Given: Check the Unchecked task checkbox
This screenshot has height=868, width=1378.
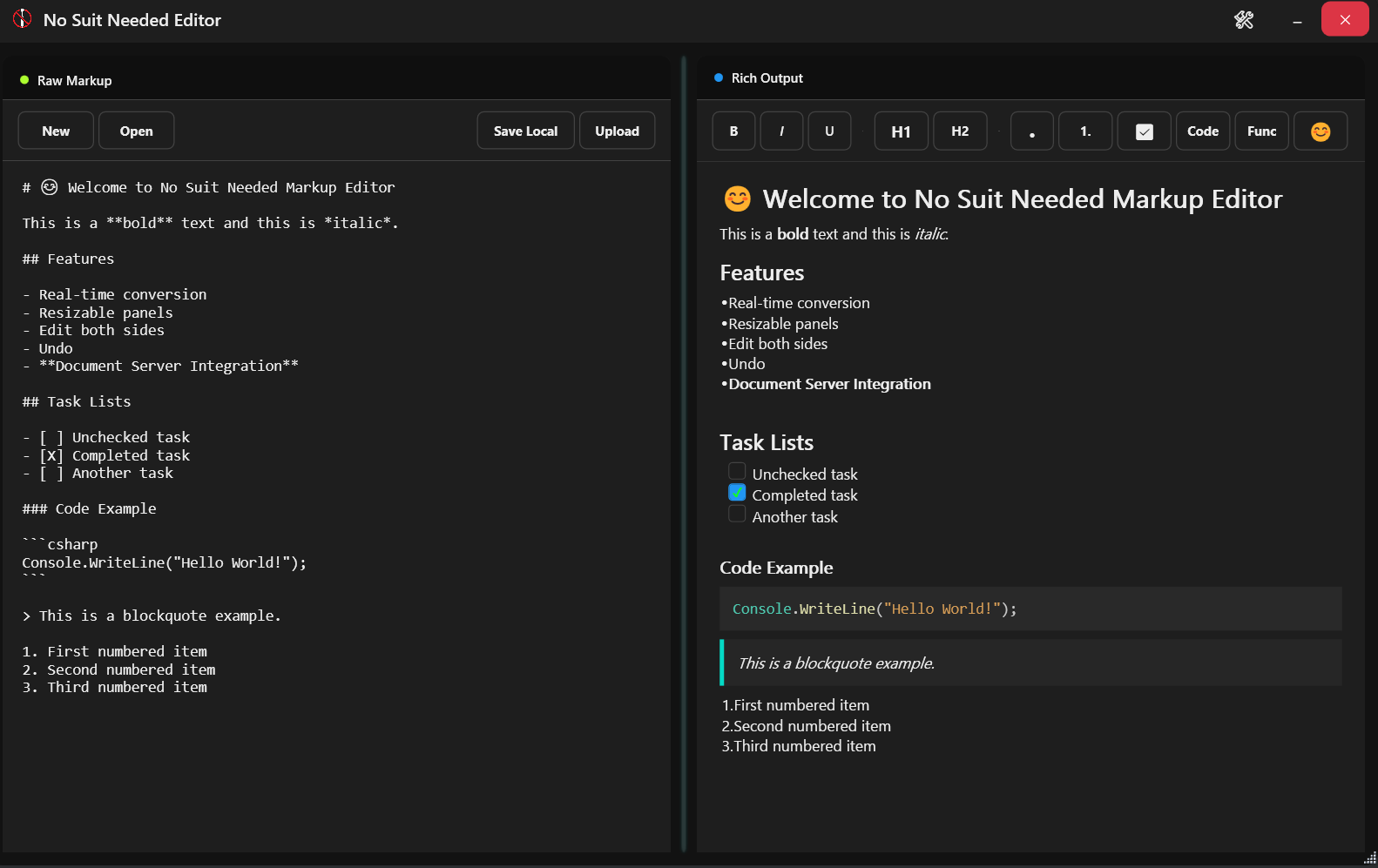Looking at the screenshot, I should click(737, 471).
